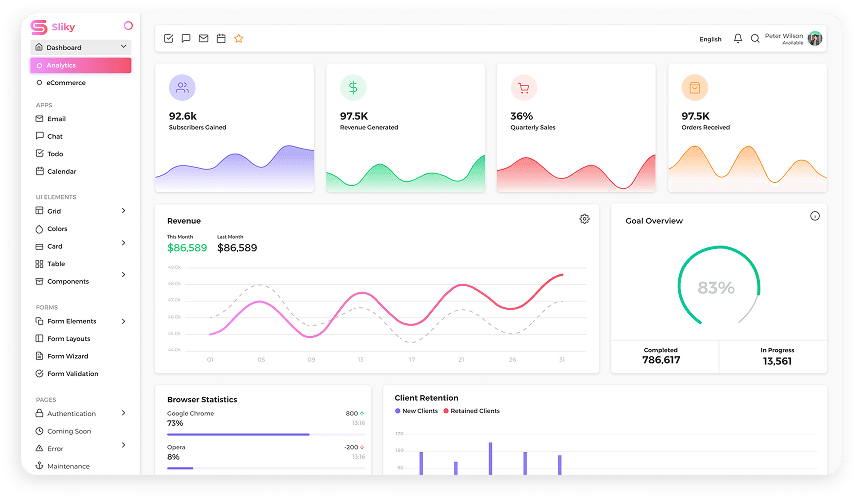Open Revenue chart settings gear
The image size is (857, 498).
pos(584,219)
